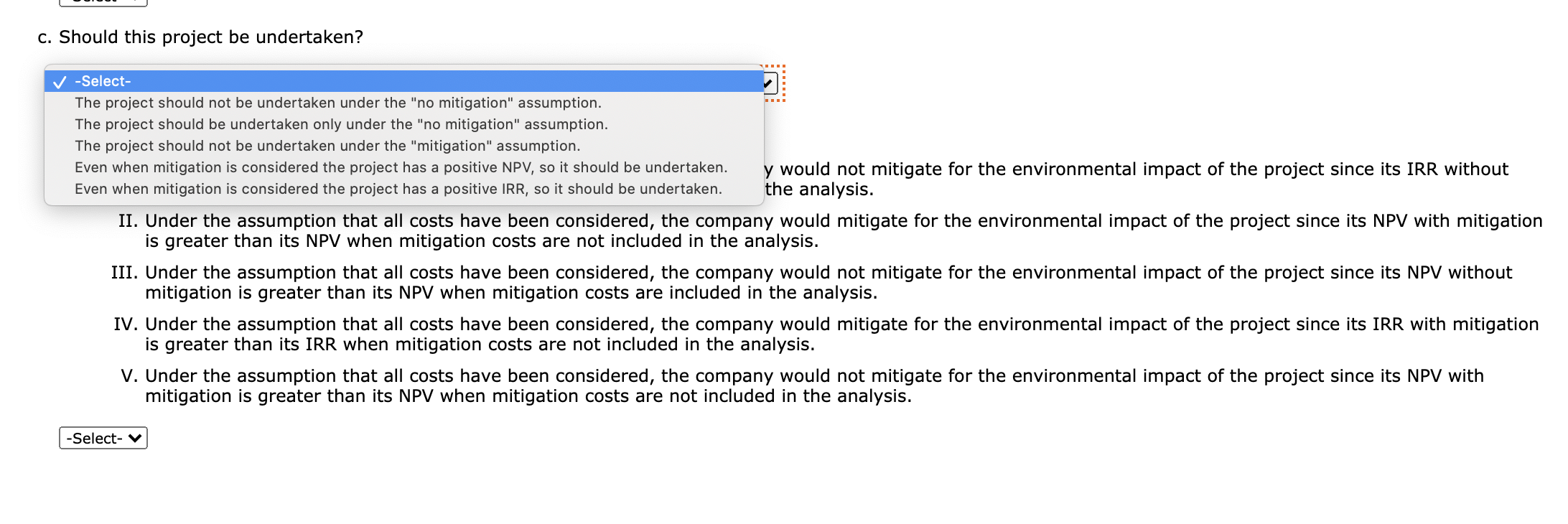The width and height of the screenshot is (1568, 524).
Task: Choose 'The project should be undertaken only under the no mitigation assumption'
Action: click(x=341, y=124)
